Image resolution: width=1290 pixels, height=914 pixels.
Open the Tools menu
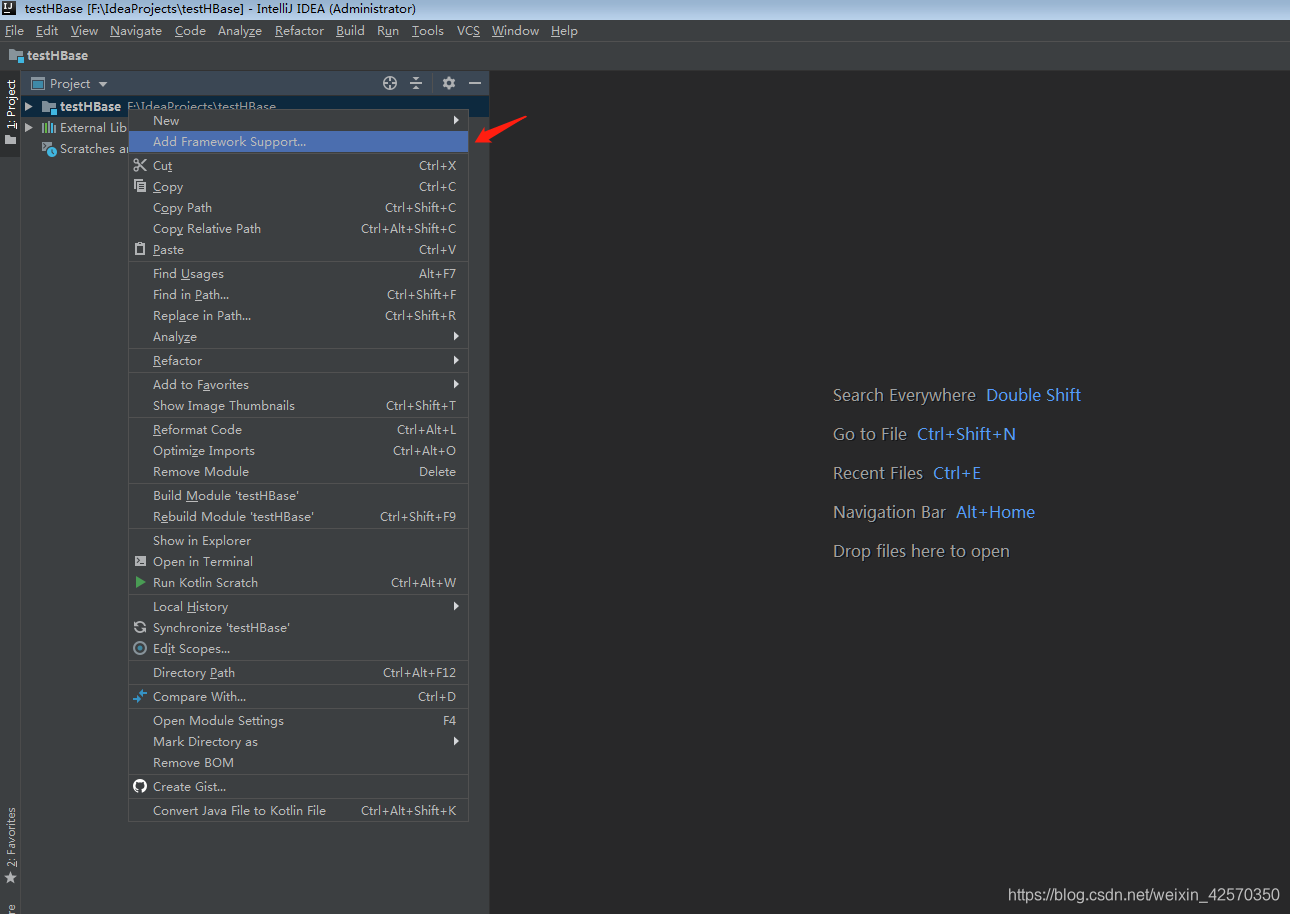click(x=428, y=31)
